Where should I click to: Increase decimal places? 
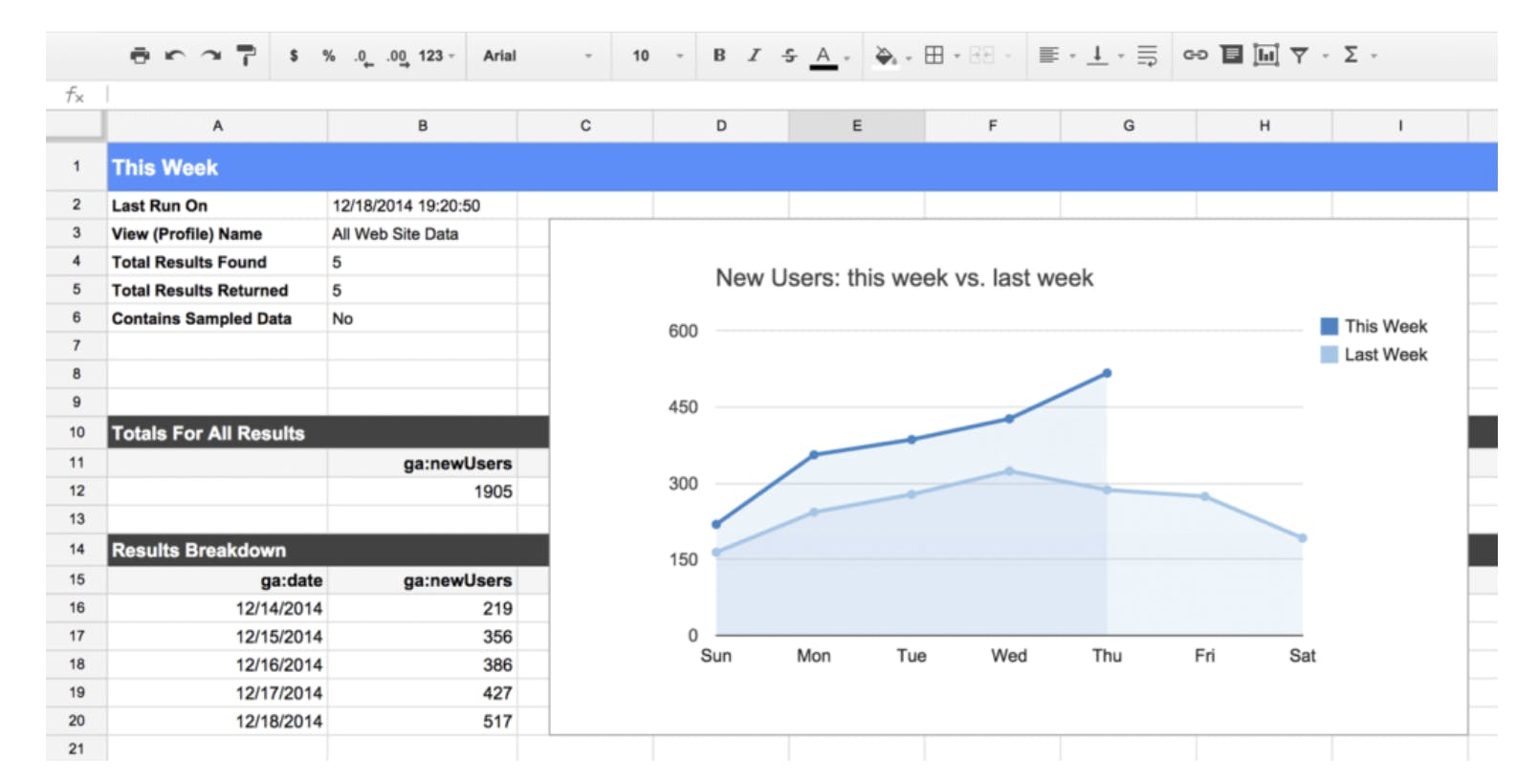click(396, 56)
